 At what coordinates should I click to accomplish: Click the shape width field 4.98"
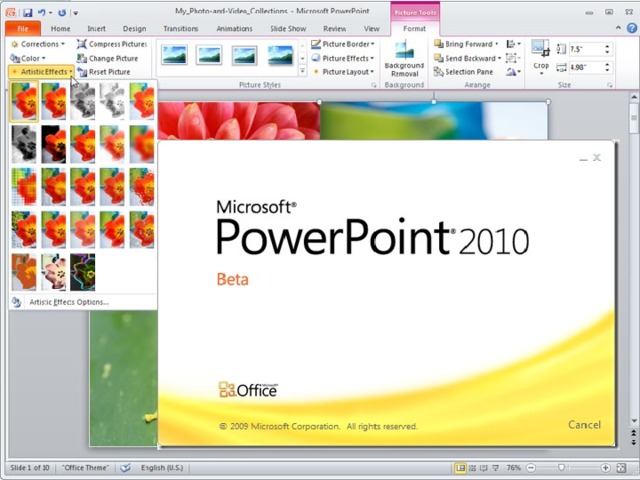(586, 67)
